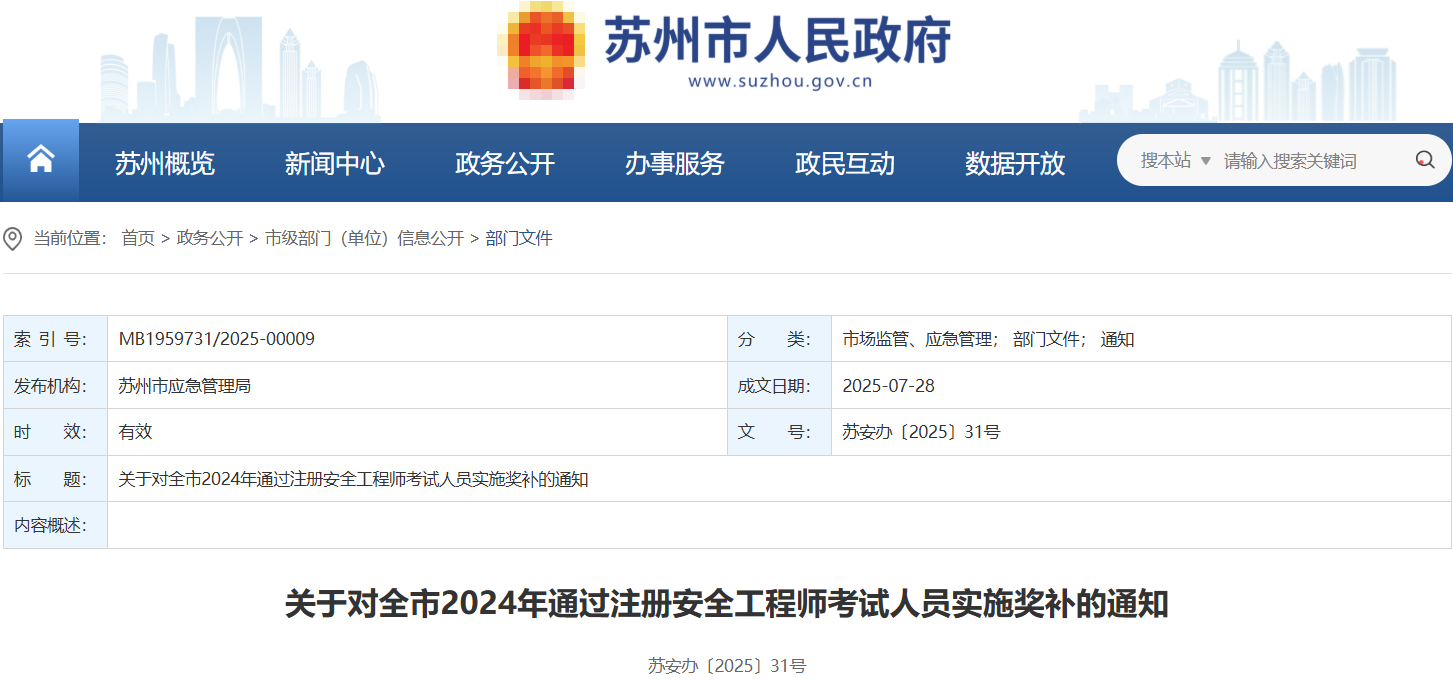Open 市级部门（单位）信息公开 breadcrumb link
The width and height of the screenshot is (1453, 680).
364,238
